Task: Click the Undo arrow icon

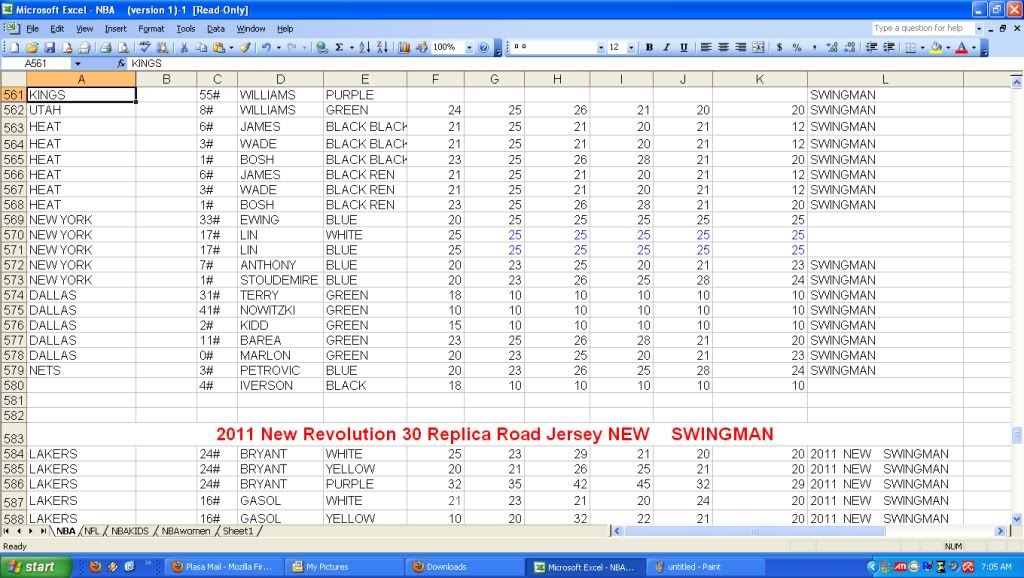Action: click(x=266, y=48)
